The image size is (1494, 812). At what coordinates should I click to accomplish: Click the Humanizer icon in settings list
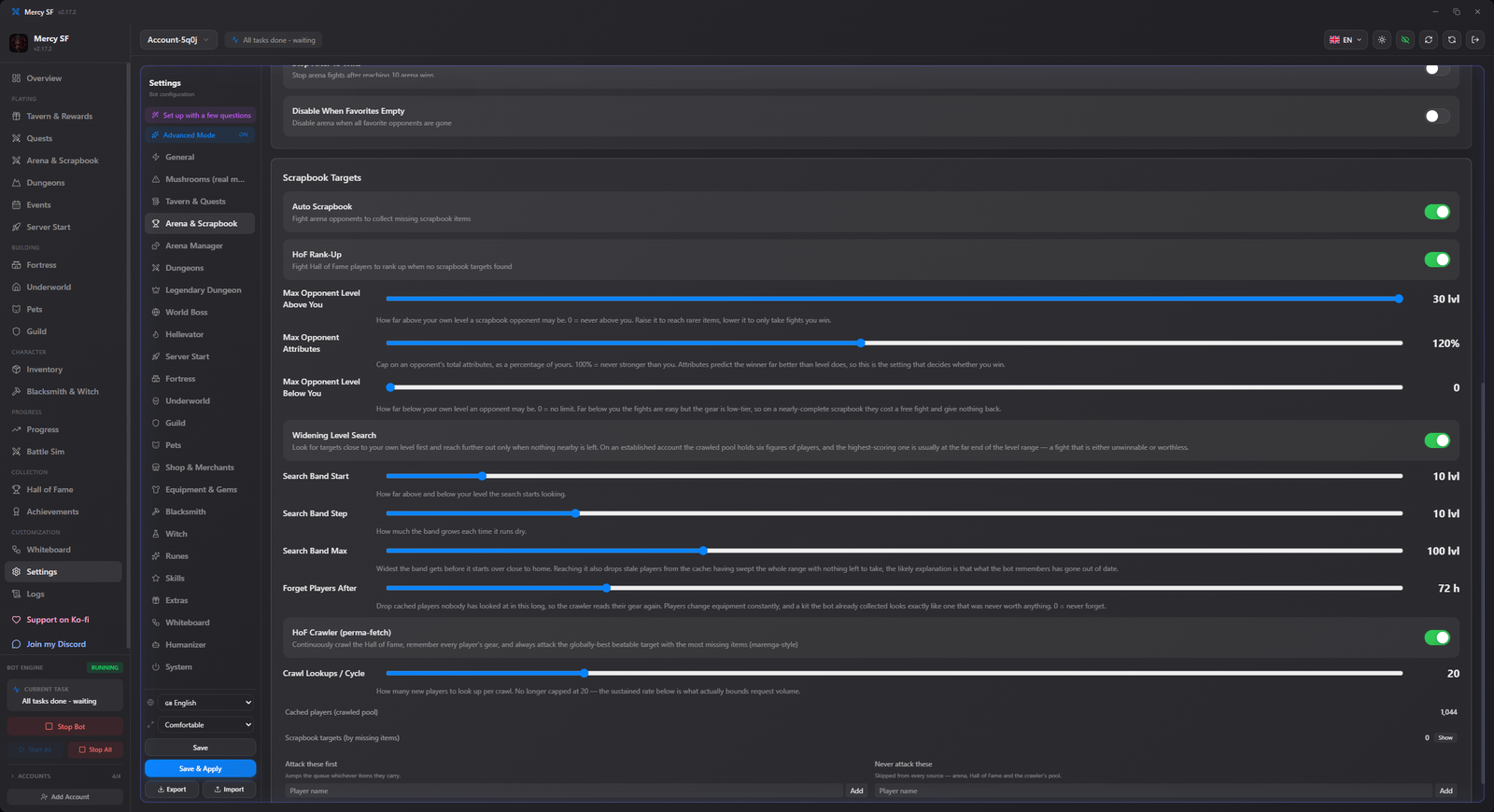tap(156, 645)
